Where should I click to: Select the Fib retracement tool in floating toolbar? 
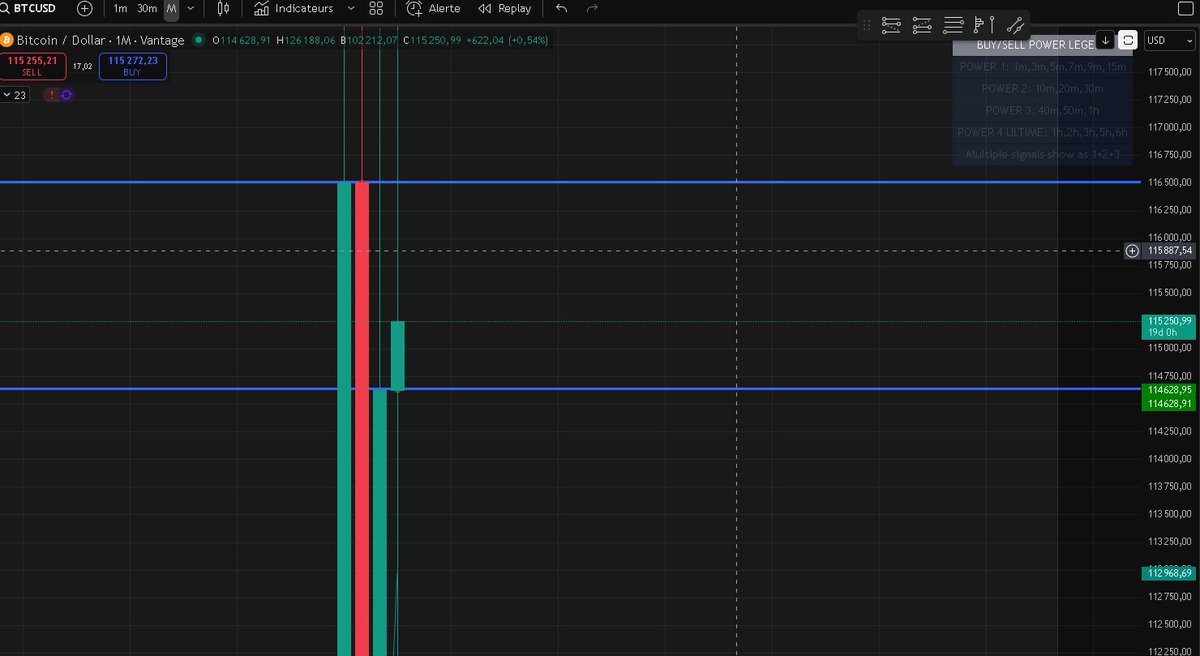891,25
